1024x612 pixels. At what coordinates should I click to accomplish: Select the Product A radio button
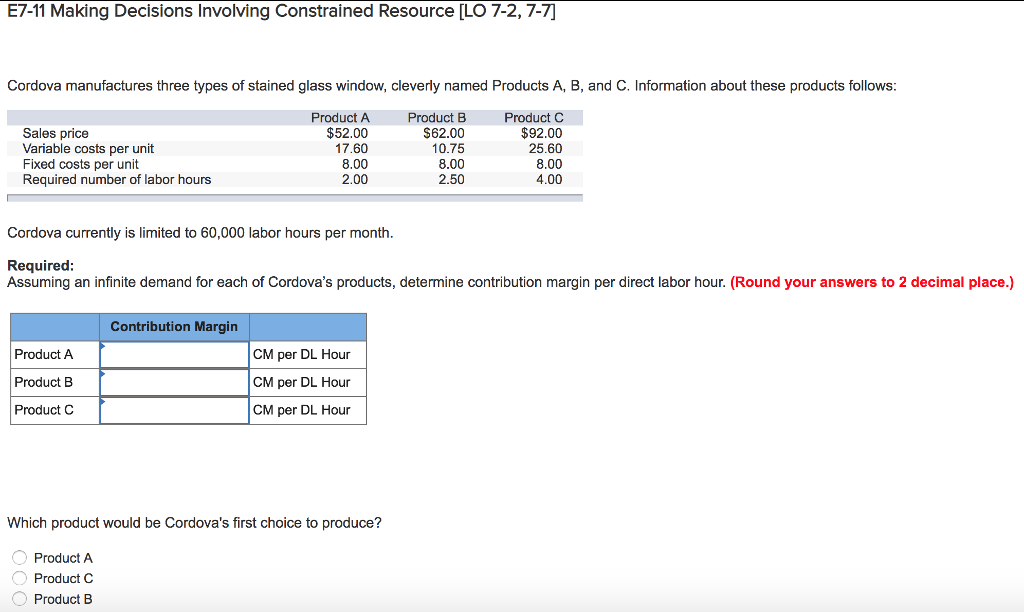[x=19, y=557]
